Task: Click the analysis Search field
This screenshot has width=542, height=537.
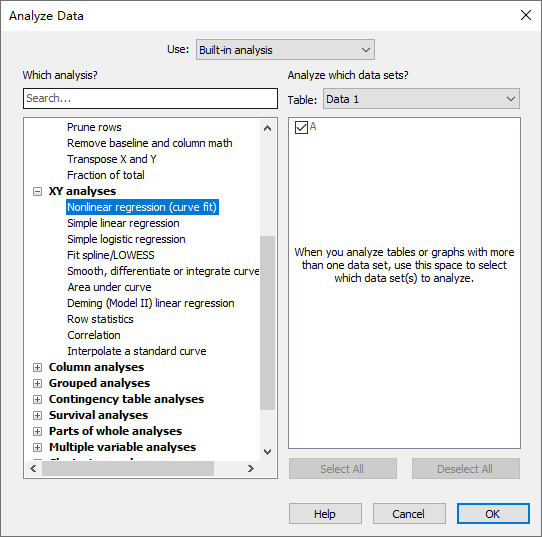Action: click(150, 98)
